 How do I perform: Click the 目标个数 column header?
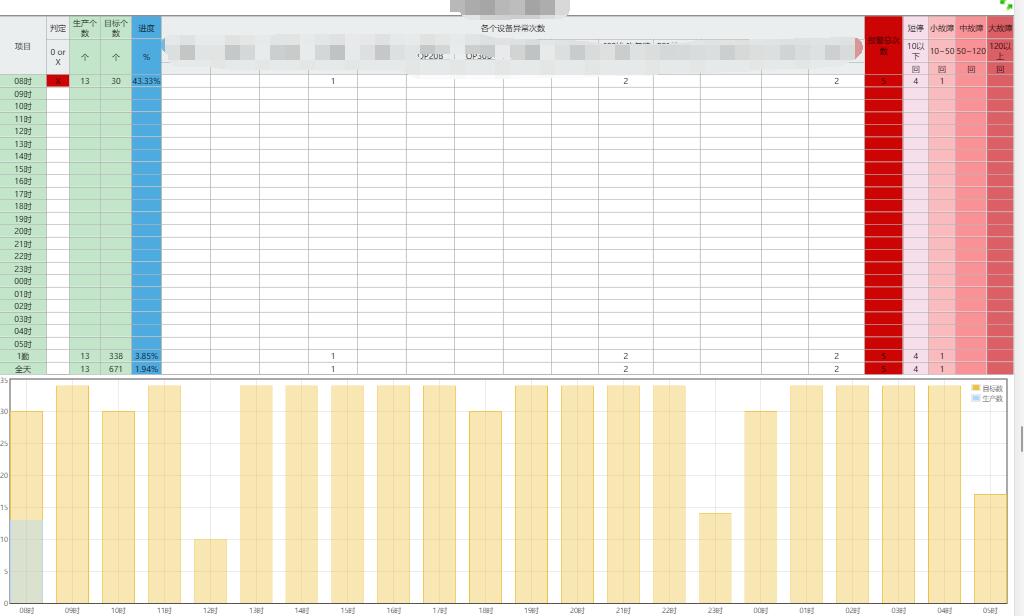pyautogui.click(x=116, y=28)
